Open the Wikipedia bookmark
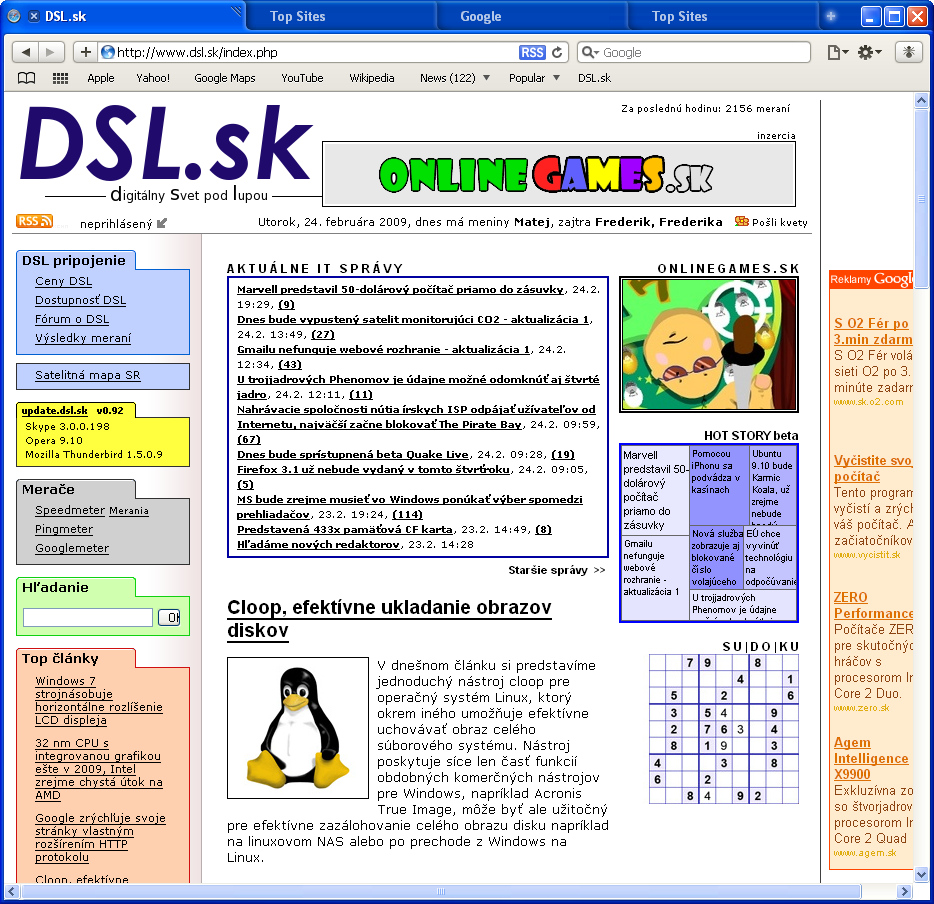934x904 pixels. pos(372,78)
